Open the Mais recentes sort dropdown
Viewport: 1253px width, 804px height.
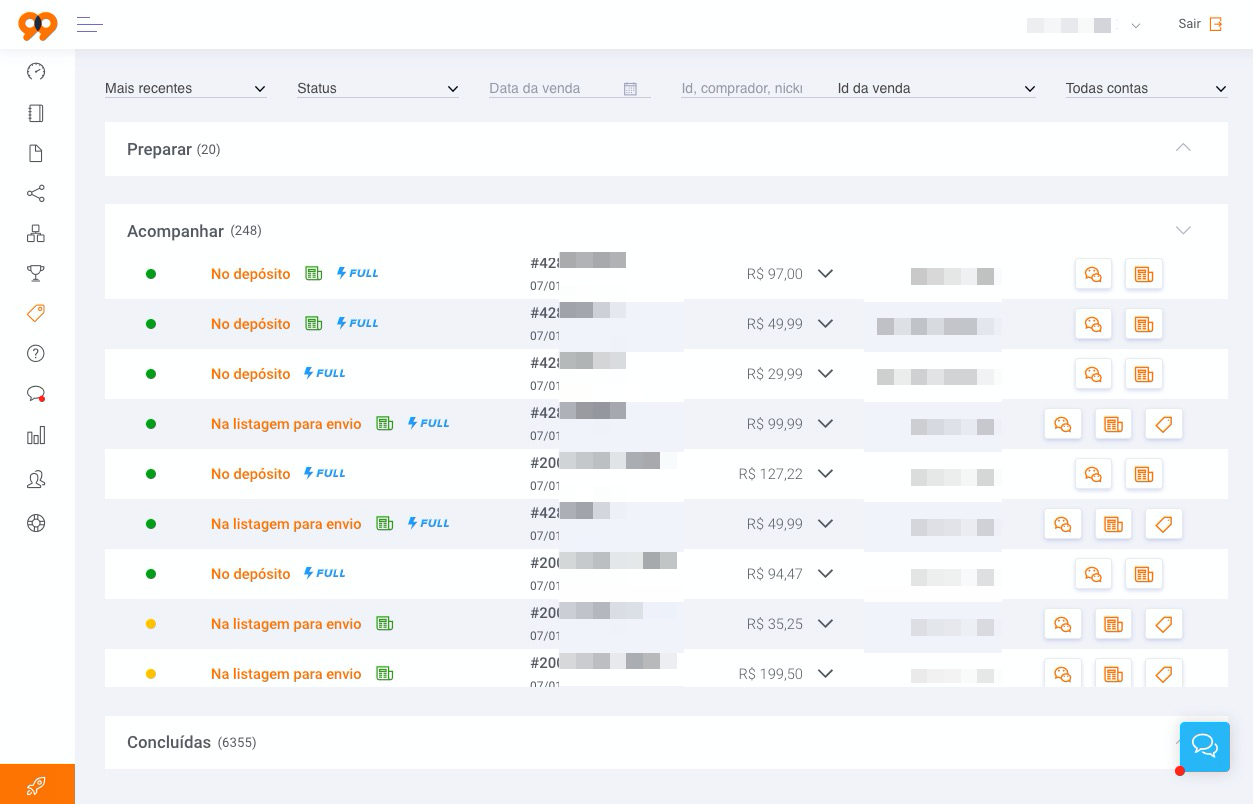186,88
